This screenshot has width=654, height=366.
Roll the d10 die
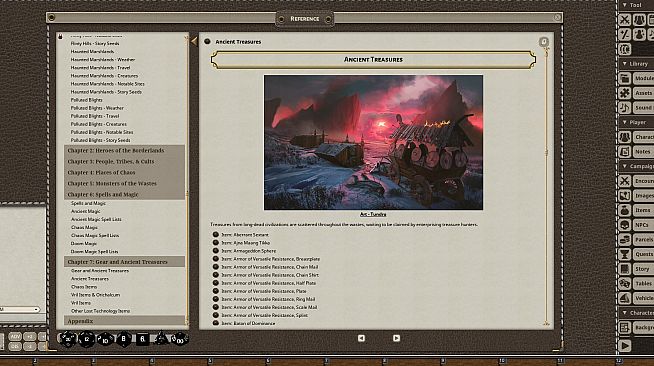105,339
